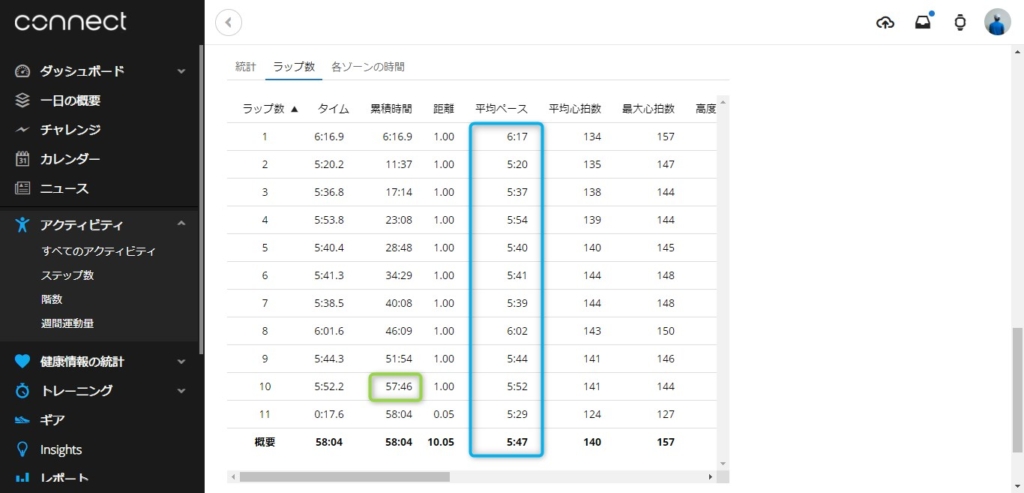
Task: Expand the ダッシュボード chevron
Action: pos(181,72)
